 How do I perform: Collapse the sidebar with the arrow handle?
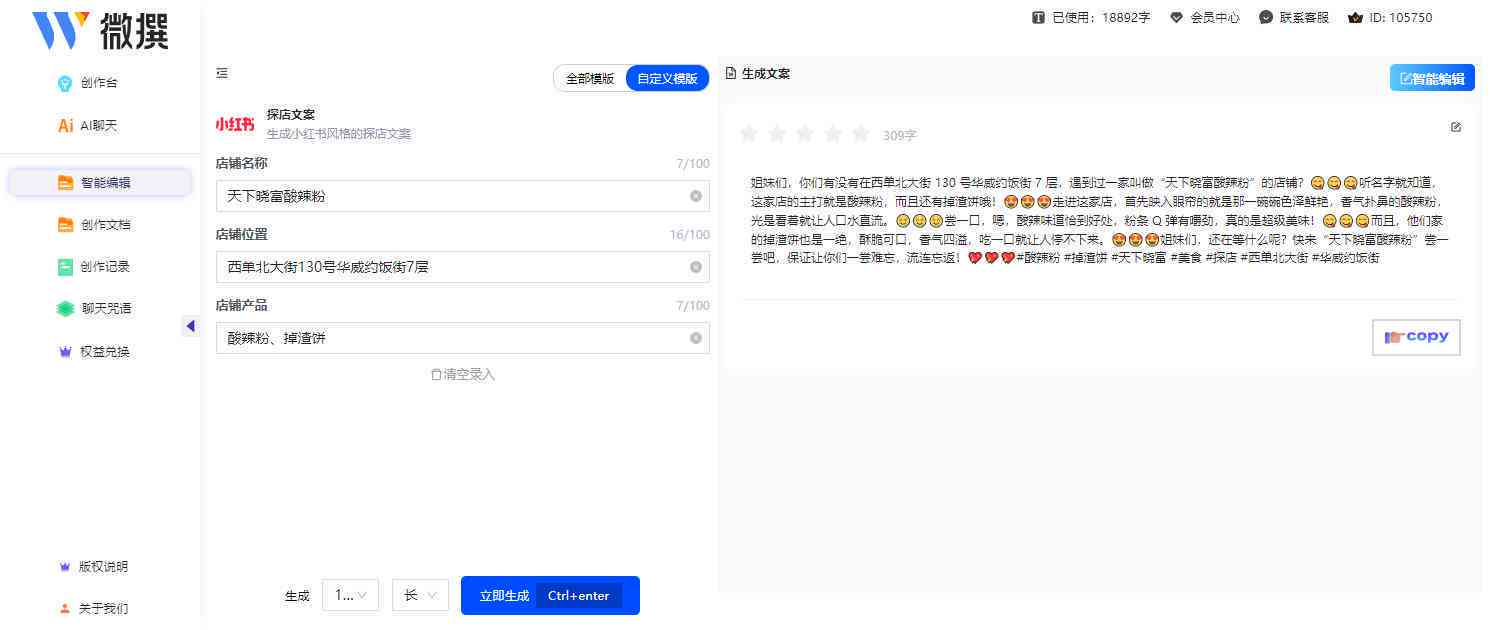[x=191, y=326]
